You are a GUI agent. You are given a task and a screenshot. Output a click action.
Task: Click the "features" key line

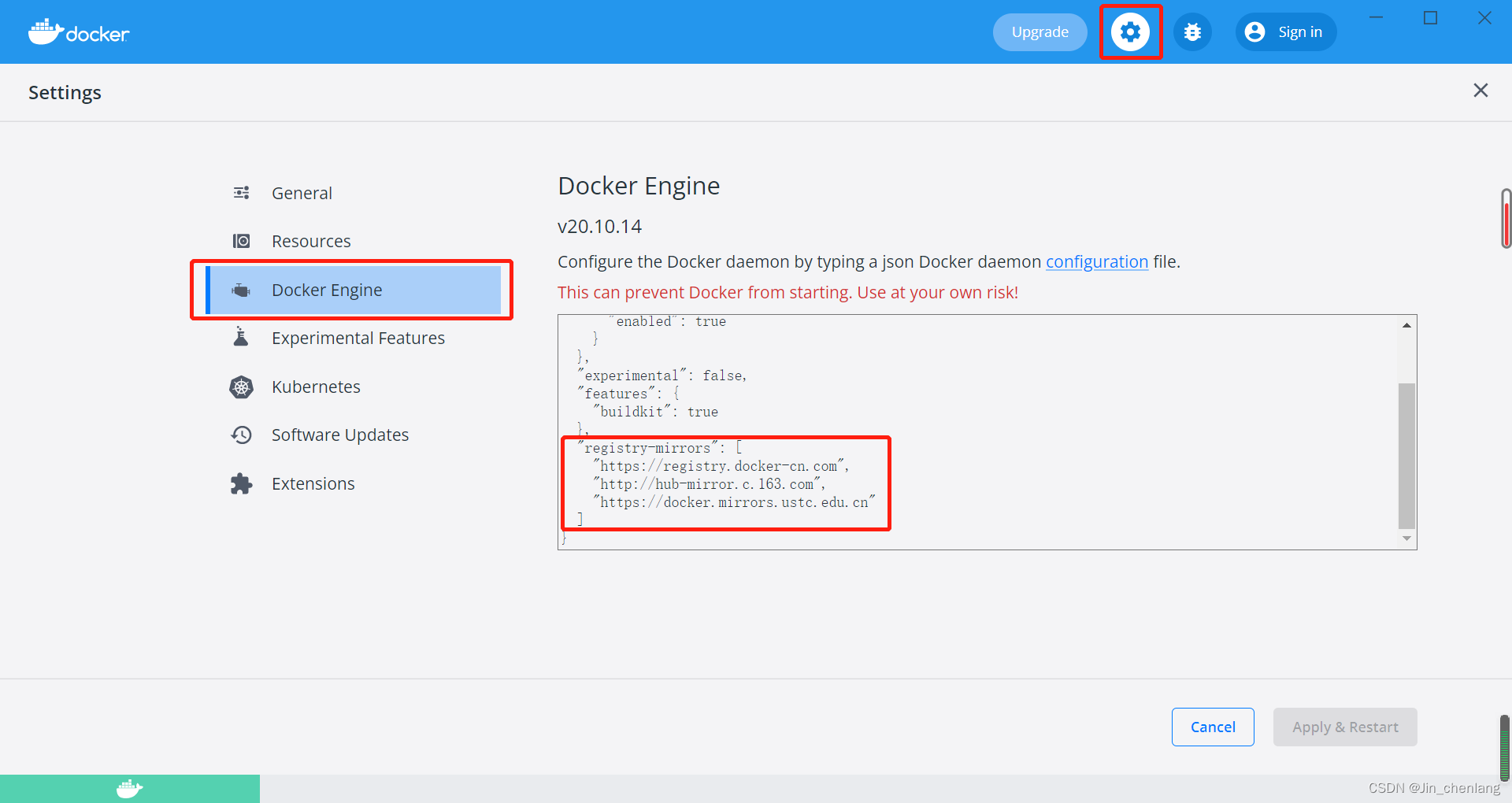[x=628, y=394]
